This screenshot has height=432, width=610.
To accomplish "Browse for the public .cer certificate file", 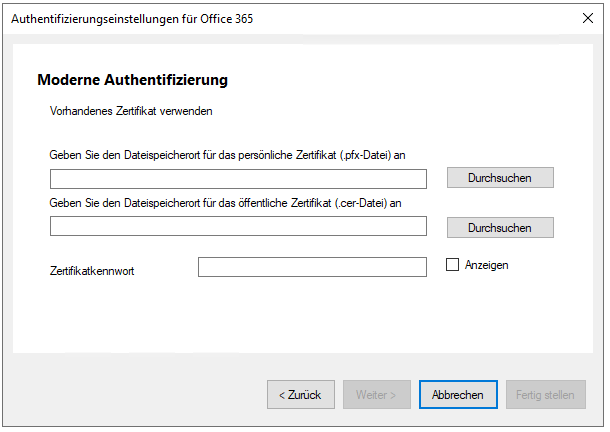I will [x=500, y=228].
